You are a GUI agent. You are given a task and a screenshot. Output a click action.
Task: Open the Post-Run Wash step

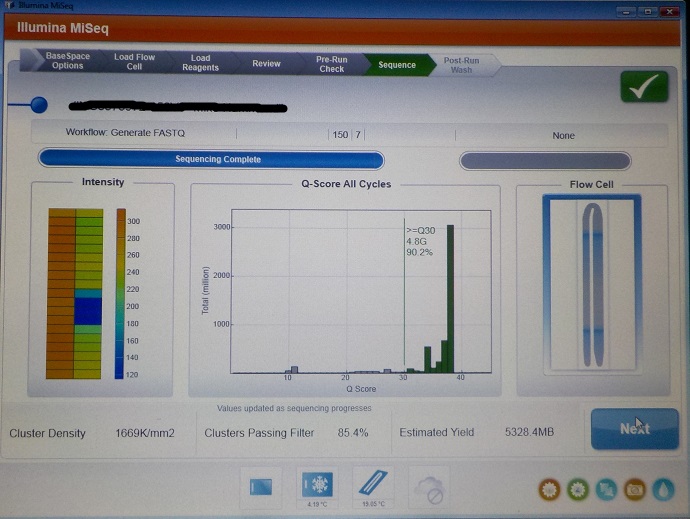(x=461, y=64)
